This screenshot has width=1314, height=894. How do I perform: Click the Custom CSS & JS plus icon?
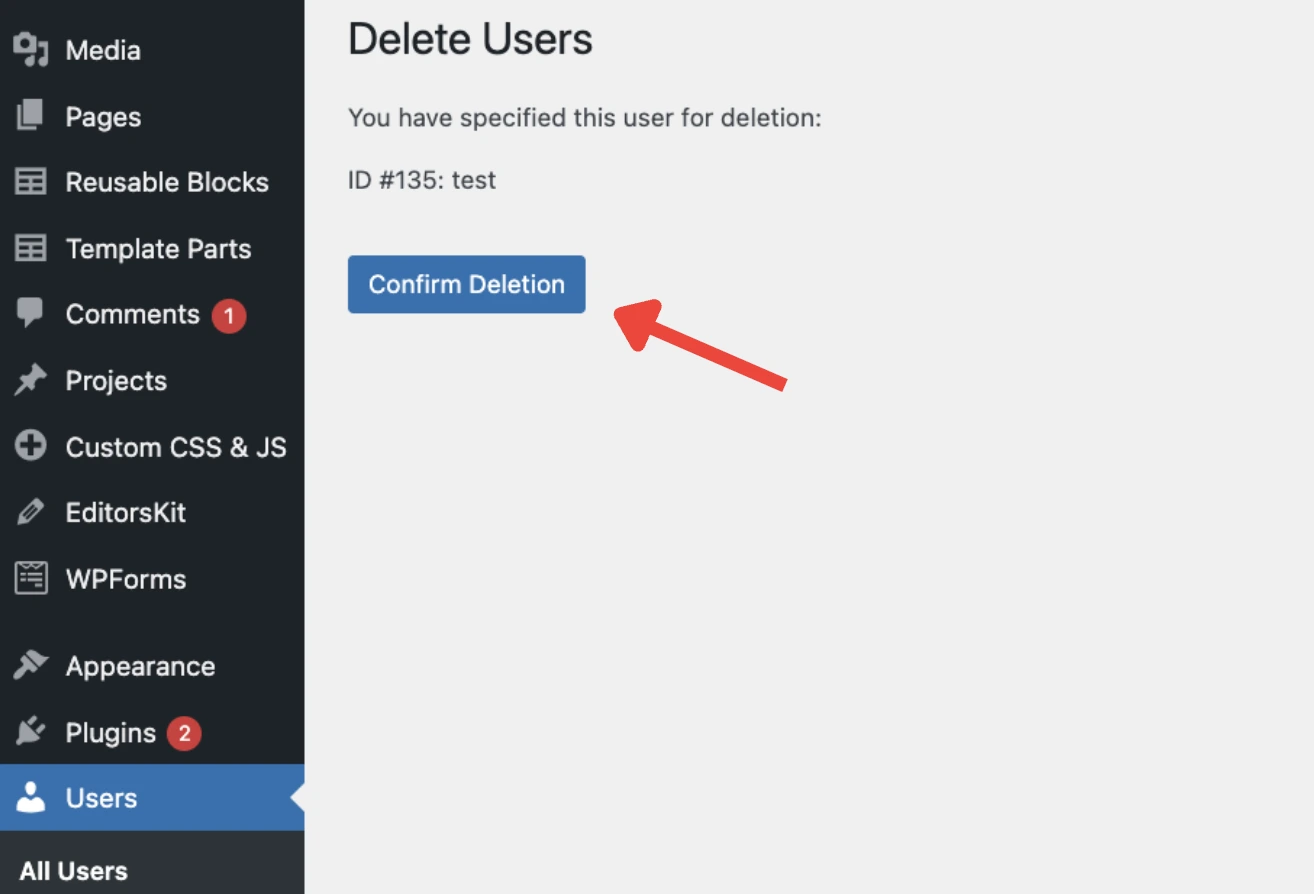click(x=31, y=446)
